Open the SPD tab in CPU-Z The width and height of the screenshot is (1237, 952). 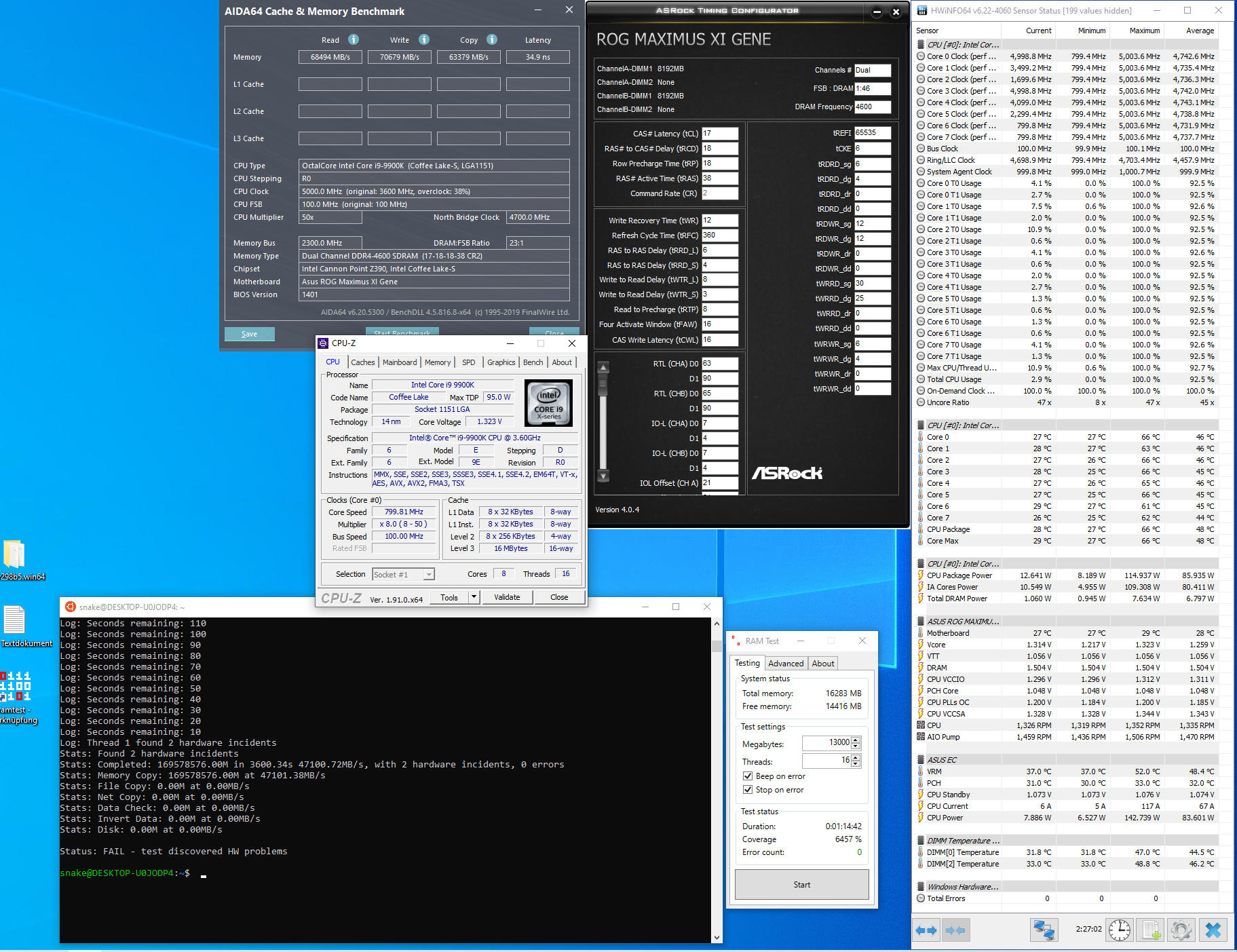(x=469, y=362)
